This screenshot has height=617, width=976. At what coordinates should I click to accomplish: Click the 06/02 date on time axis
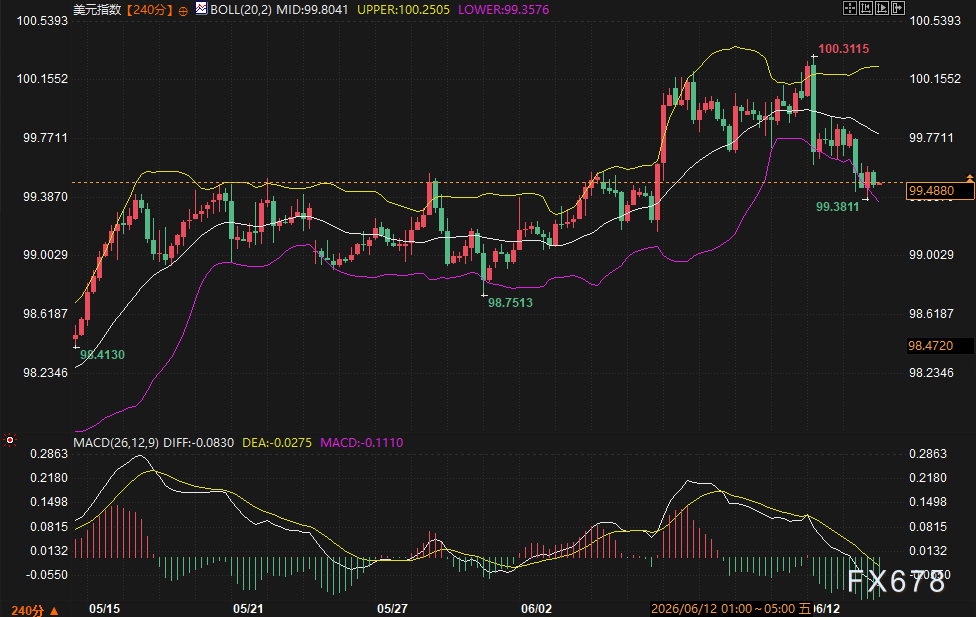tap(536, 608)
